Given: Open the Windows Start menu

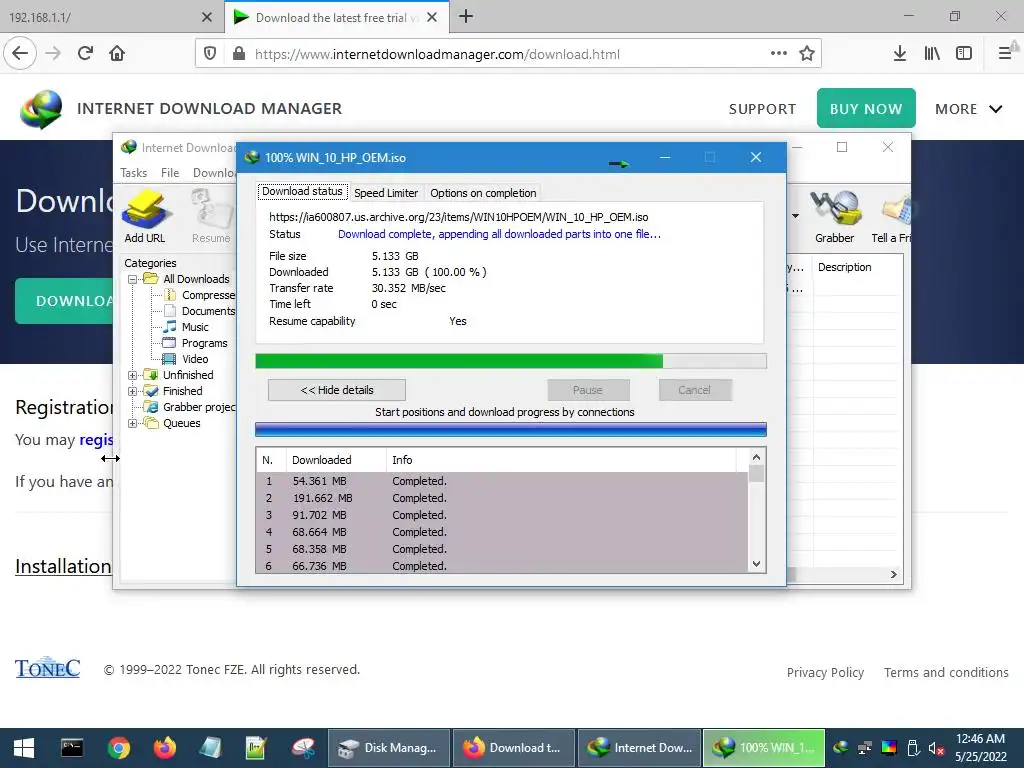Looking at the screenshot, I should [24, 748].
